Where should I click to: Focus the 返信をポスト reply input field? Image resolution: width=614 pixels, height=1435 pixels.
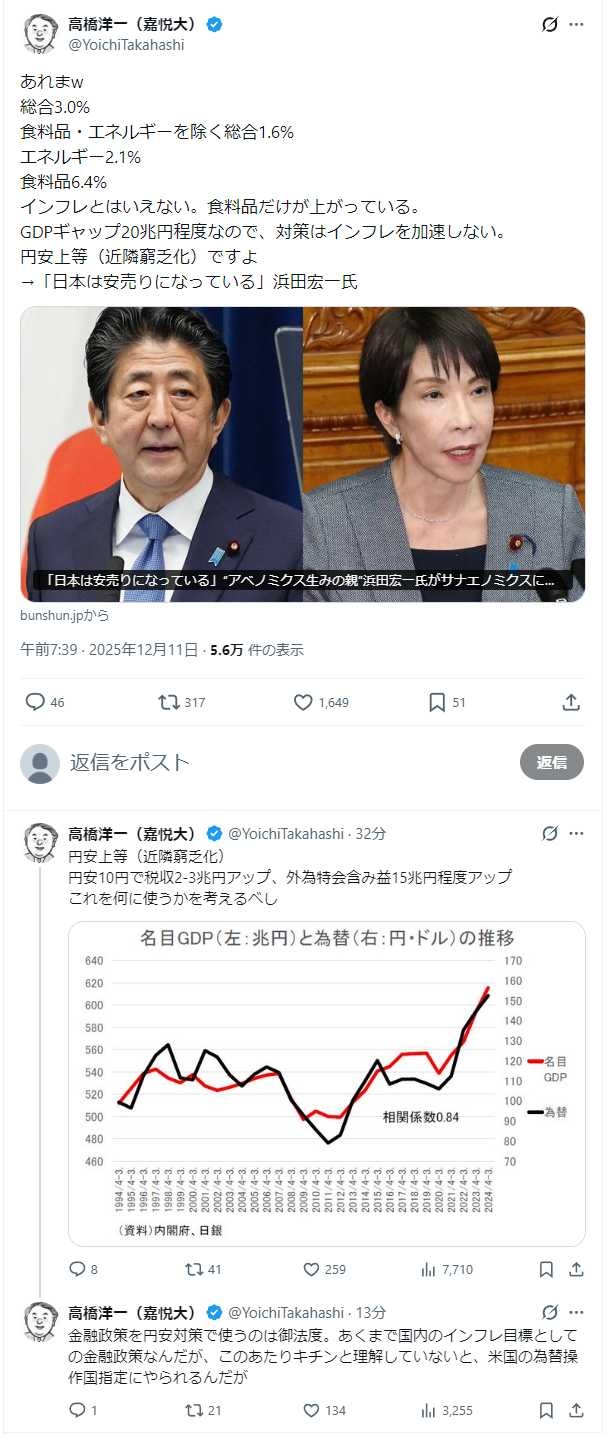click(285, 762)
